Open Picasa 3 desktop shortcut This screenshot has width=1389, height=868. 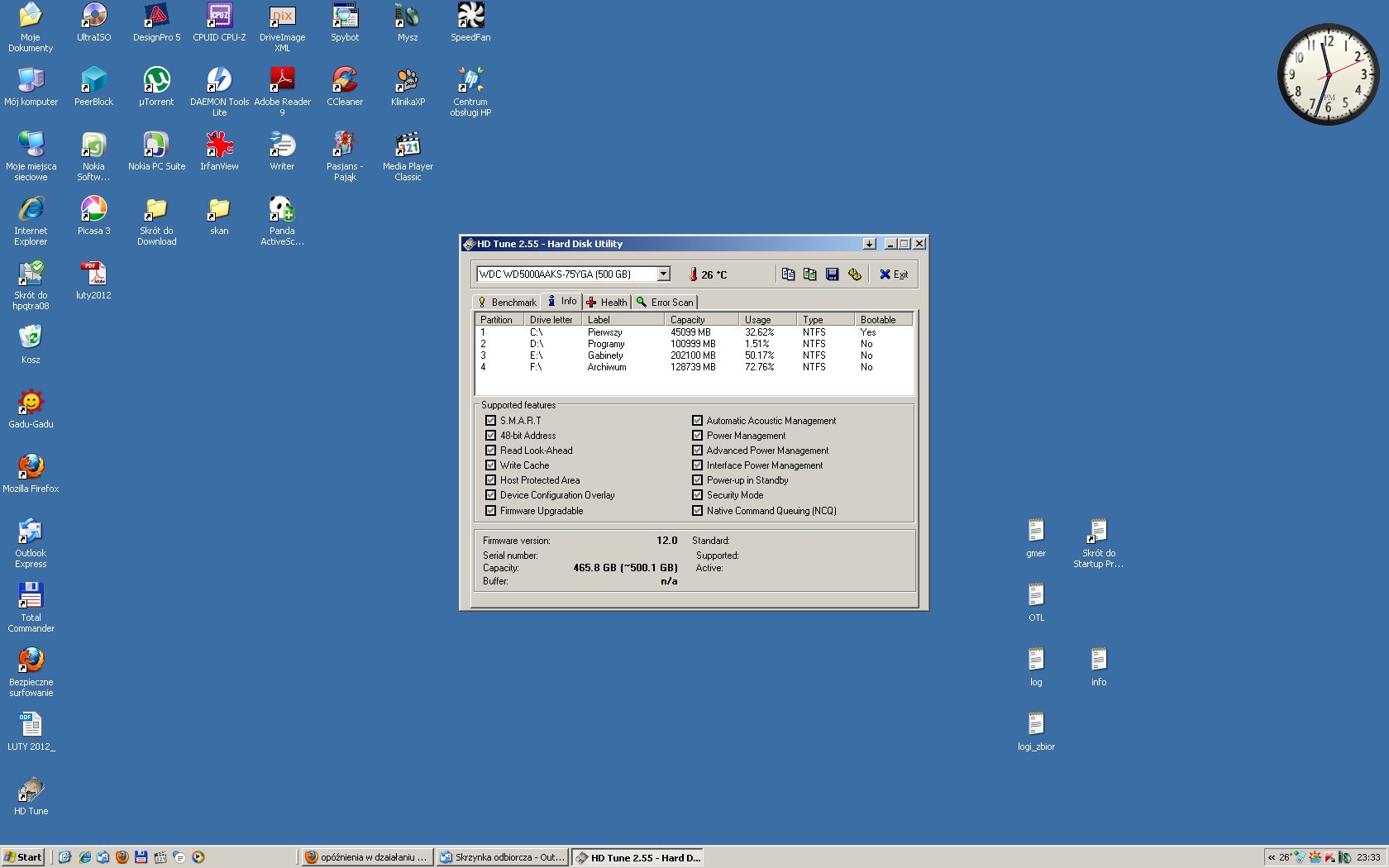[93, 216]
